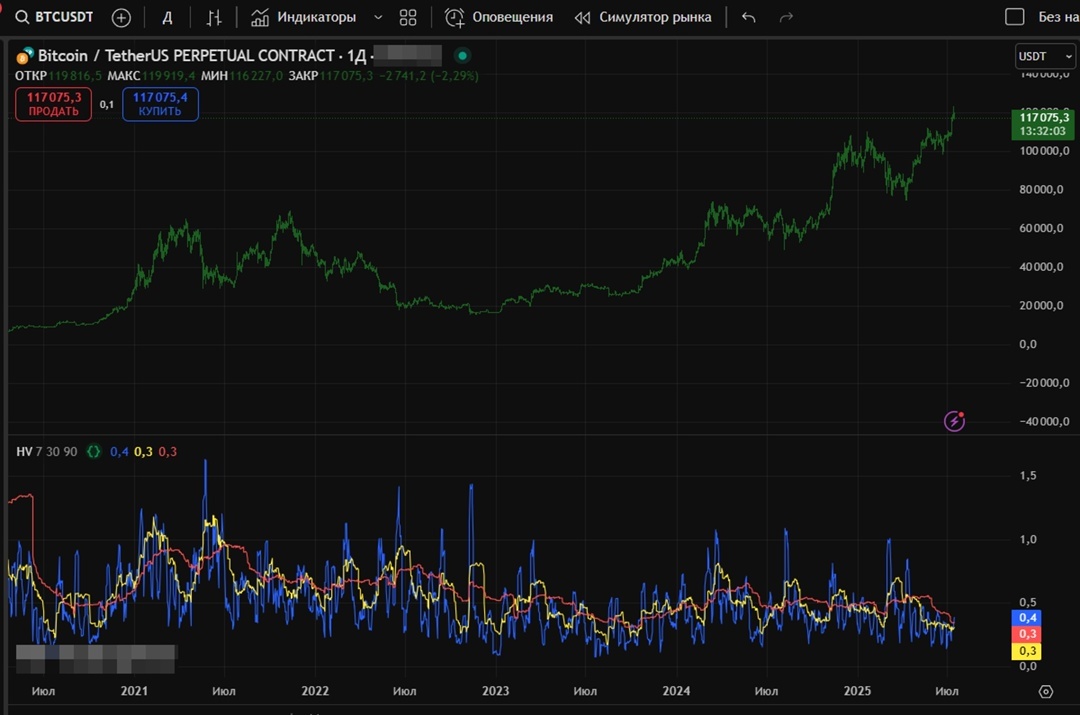Screen dimensions: 1080x715
Task: Open the indicator templates grid icon
Action: point(408,18)
